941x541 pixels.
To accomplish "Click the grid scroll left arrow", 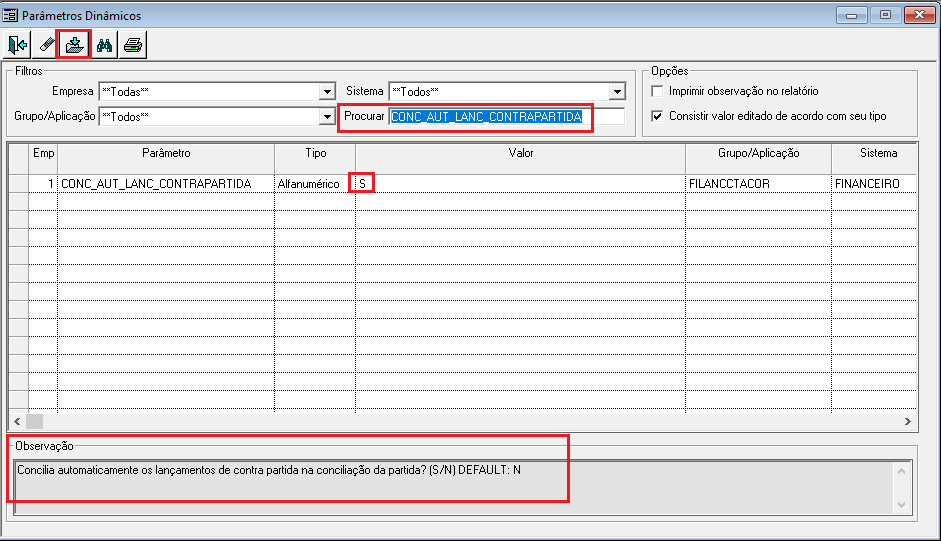I will tap(17, 422).
